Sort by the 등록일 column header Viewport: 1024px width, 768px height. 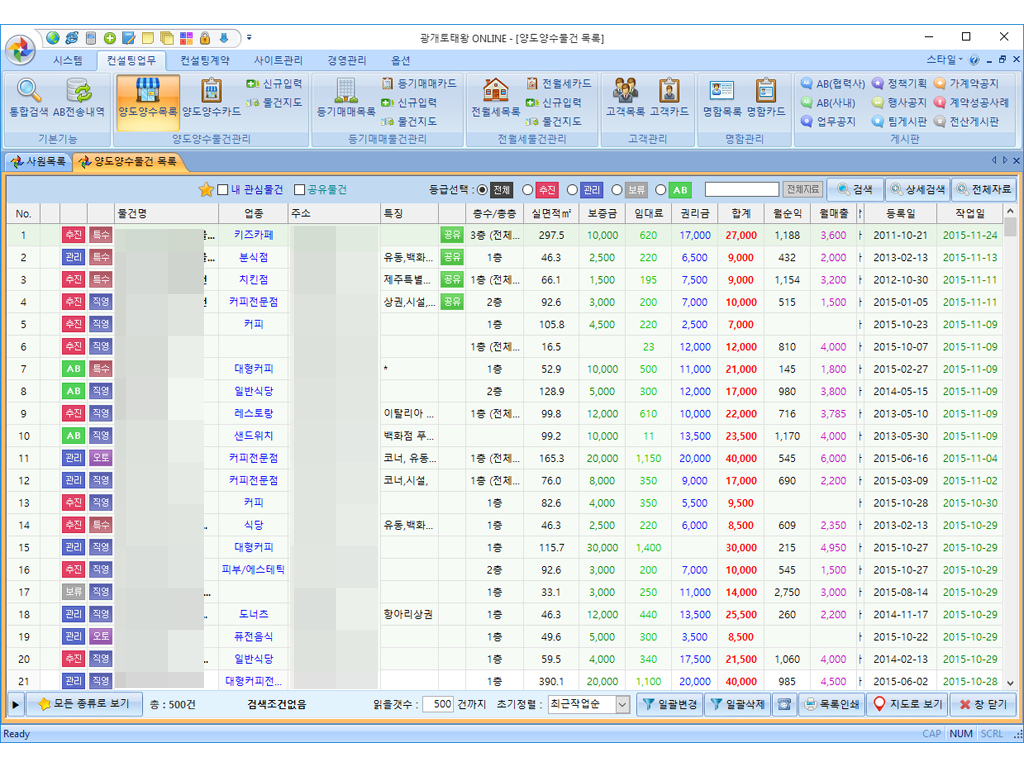[x=901, y=213]
